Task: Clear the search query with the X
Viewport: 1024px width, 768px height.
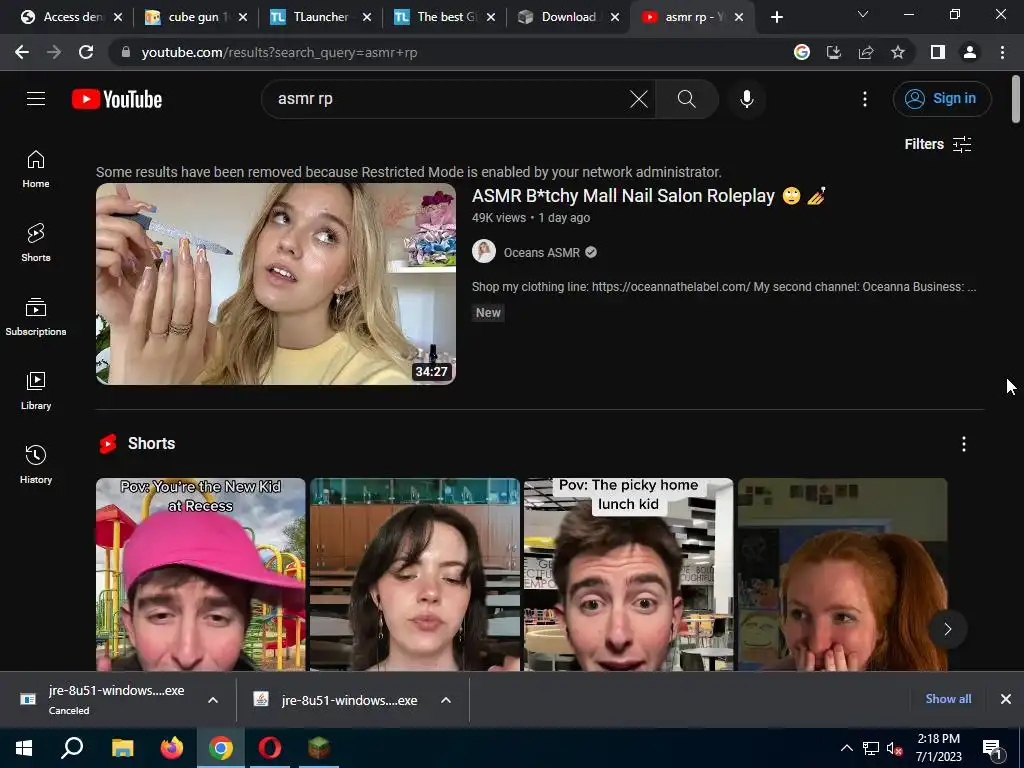Action: [x=639, y=99]
